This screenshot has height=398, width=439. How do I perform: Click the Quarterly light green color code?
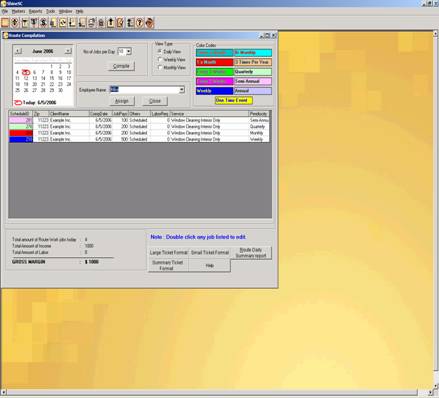tap(252, 72)
